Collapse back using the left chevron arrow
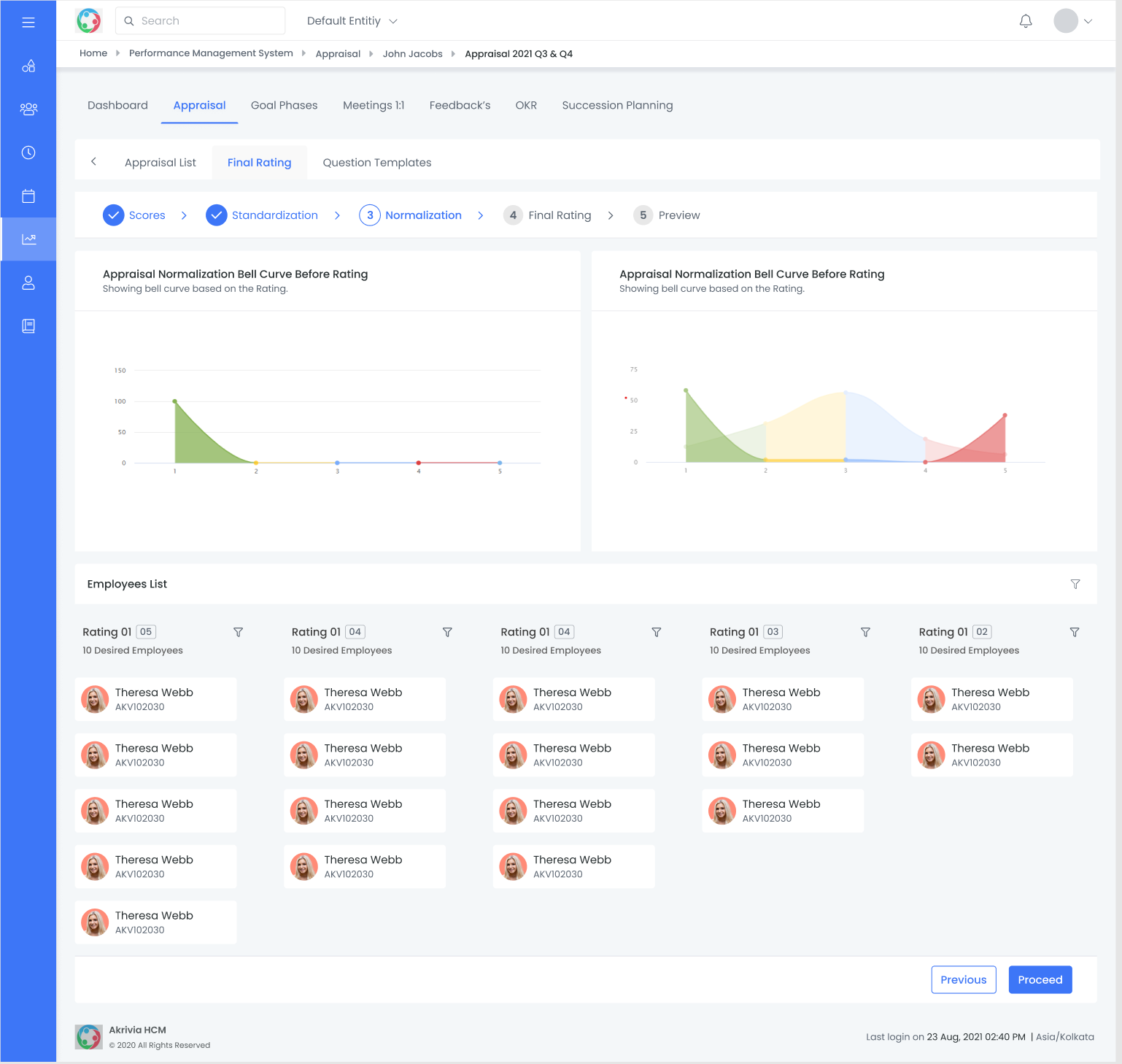Image resolution: width=1122 pixels, height=1064 pixels. pos(94,161)
